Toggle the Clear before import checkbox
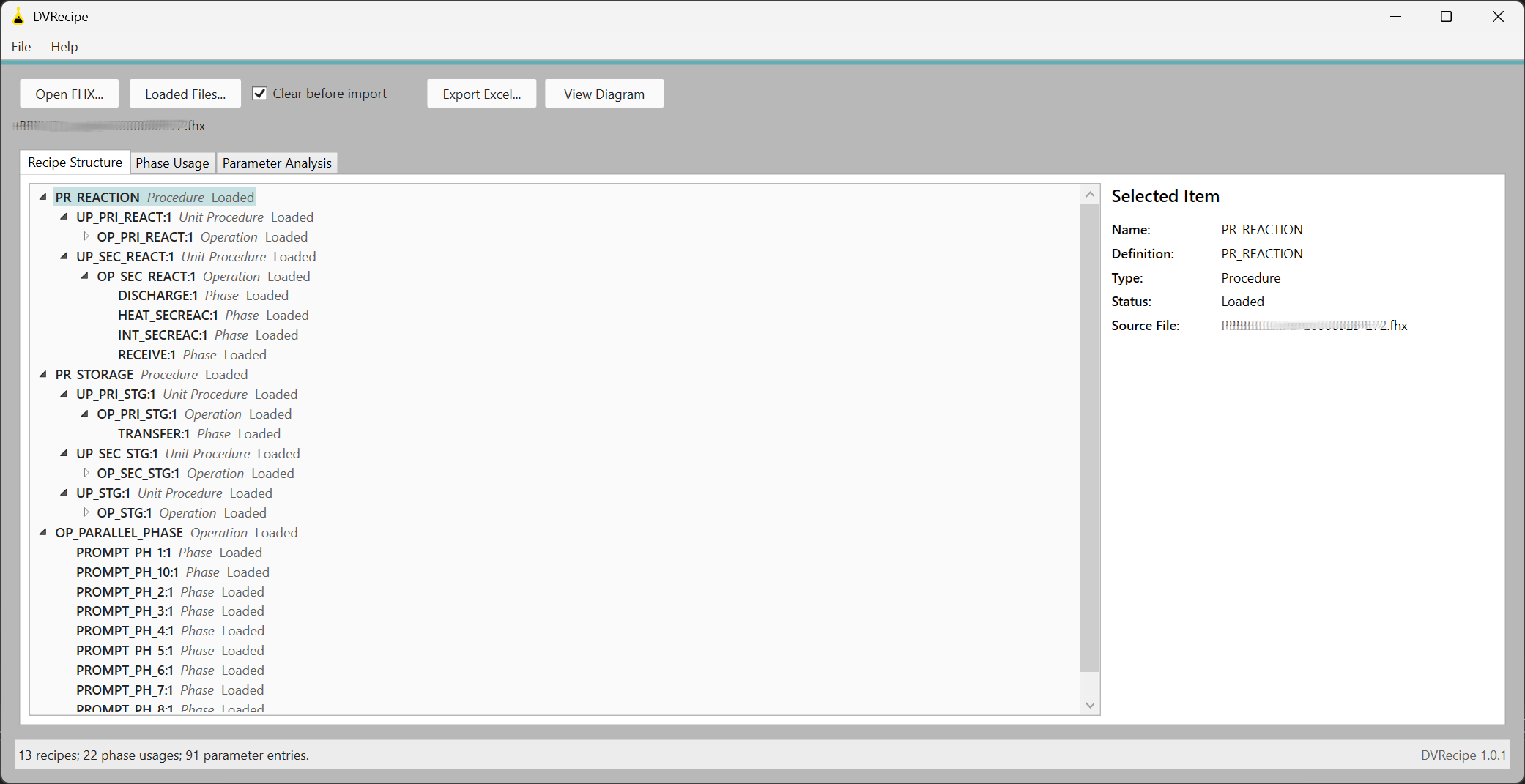This screenshot has width=1525, height=784. (x=259, y=94)
